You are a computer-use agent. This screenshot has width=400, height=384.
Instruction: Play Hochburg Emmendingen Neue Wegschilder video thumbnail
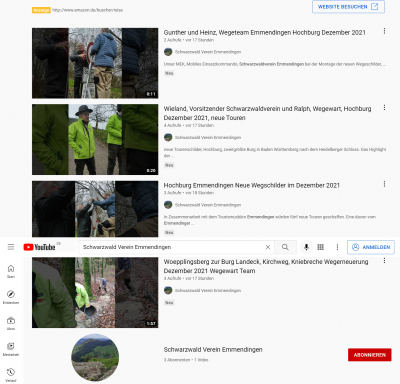[95, 209]
